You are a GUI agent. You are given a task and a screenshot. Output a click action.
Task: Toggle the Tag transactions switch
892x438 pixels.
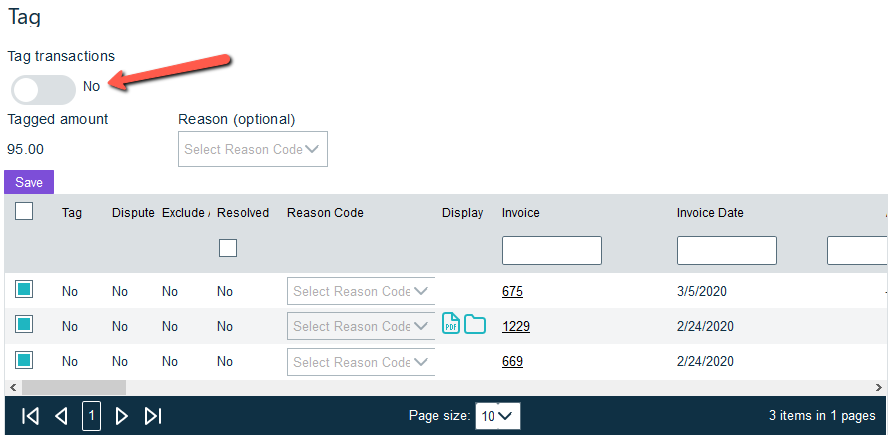tap(43, 89)
